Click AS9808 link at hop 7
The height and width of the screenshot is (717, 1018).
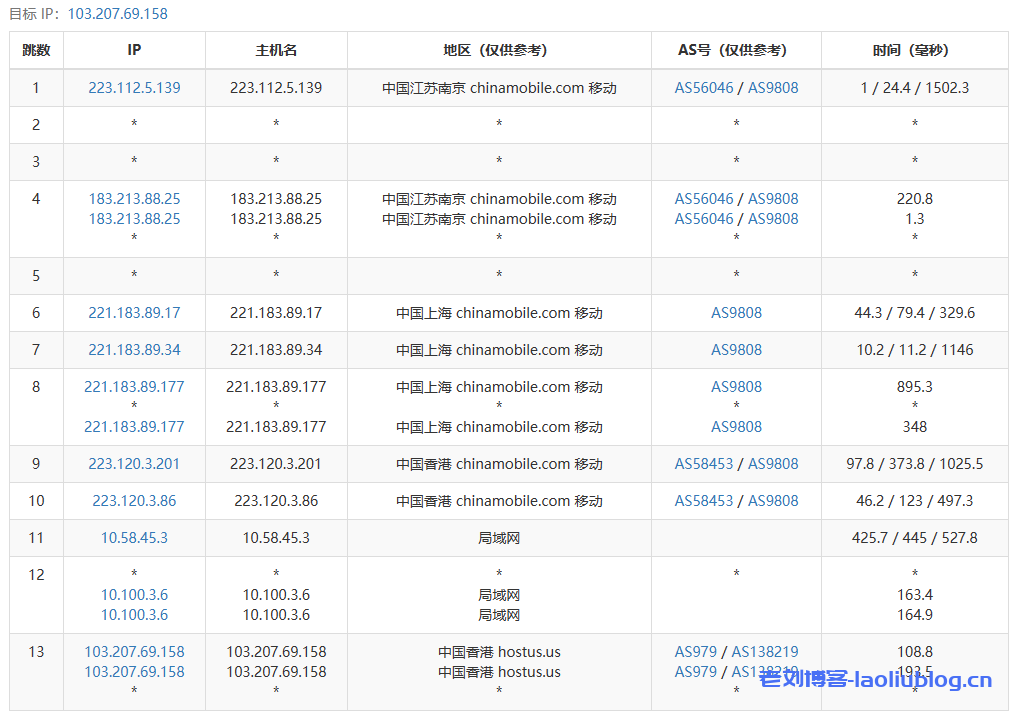[737, 349]
